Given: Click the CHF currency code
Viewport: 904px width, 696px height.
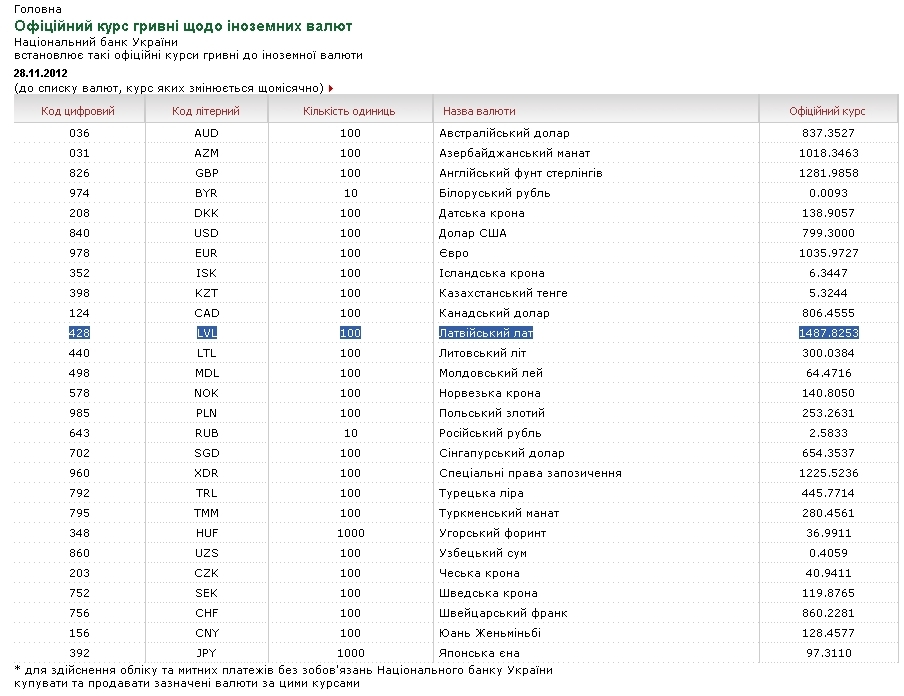Looking at the screenshot, I should 206,613.
